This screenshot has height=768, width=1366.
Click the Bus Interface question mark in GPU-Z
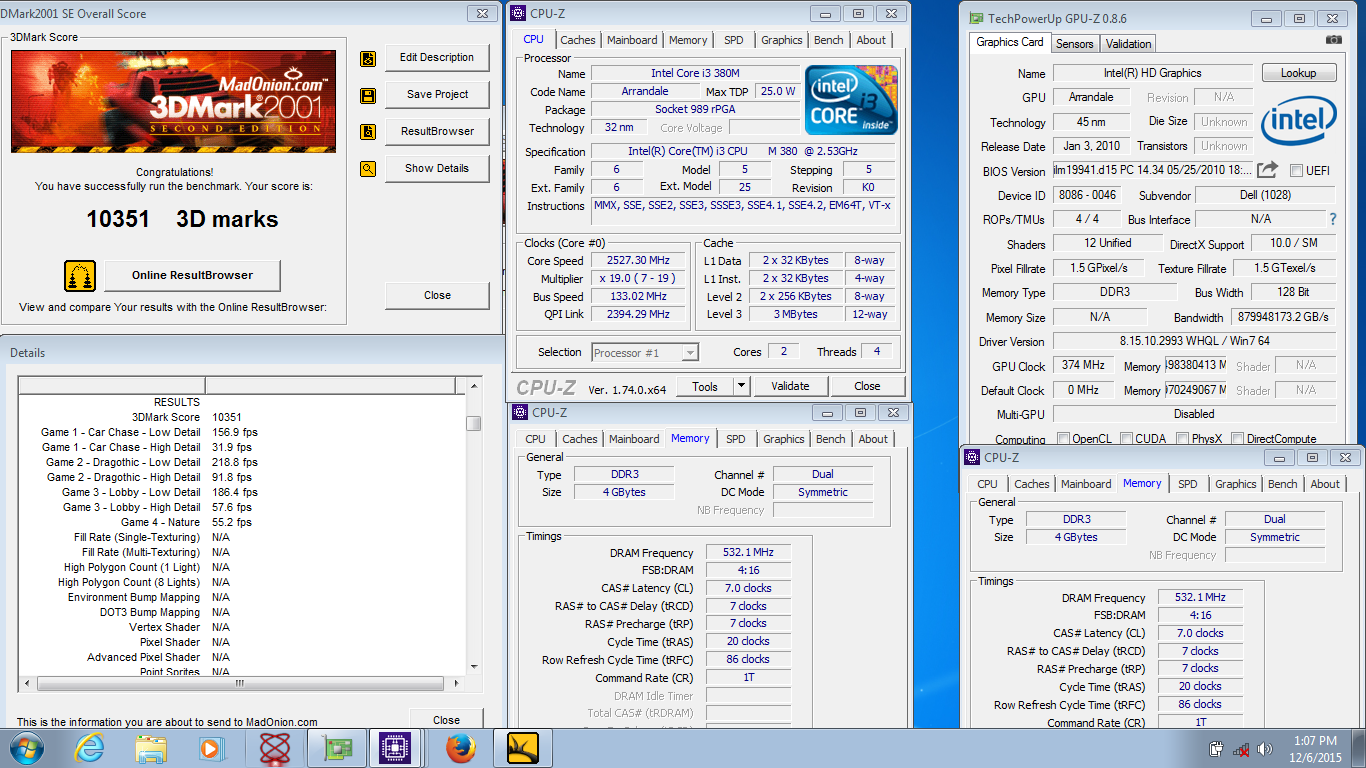pyautogui.click(x=1332, y=219)
